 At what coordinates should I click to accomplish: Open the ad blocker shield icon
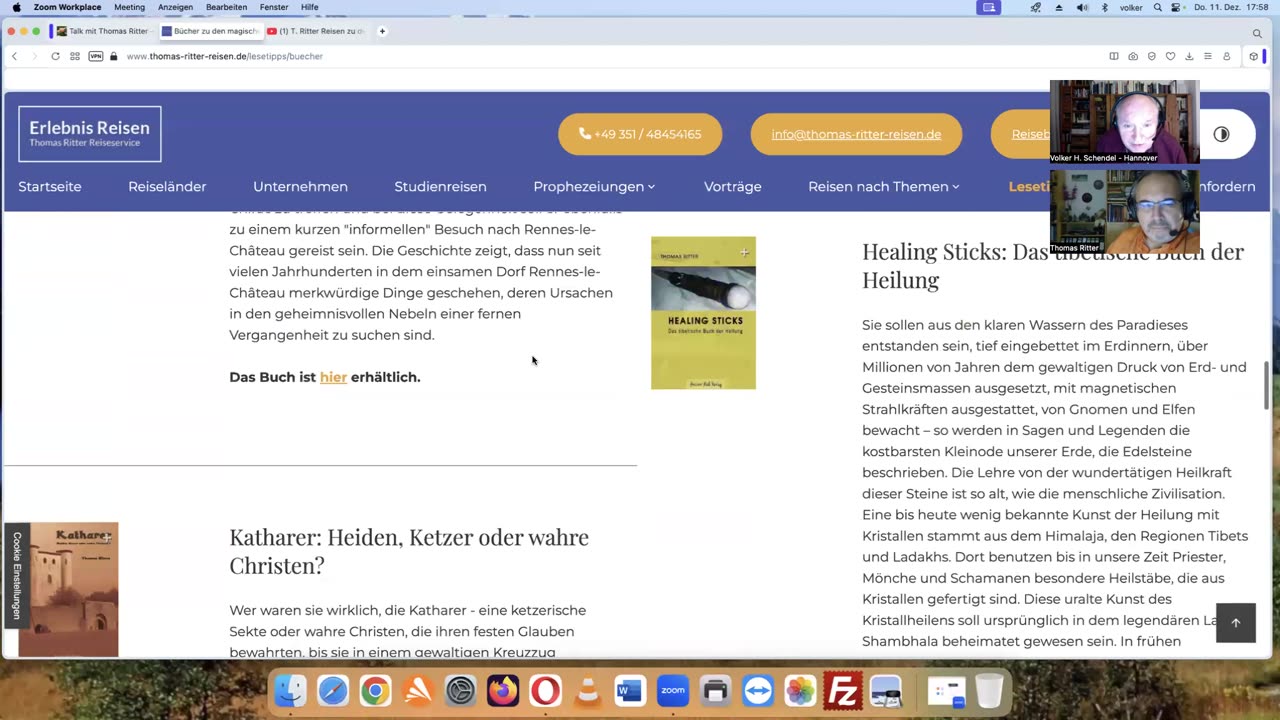pos(1152,56)
